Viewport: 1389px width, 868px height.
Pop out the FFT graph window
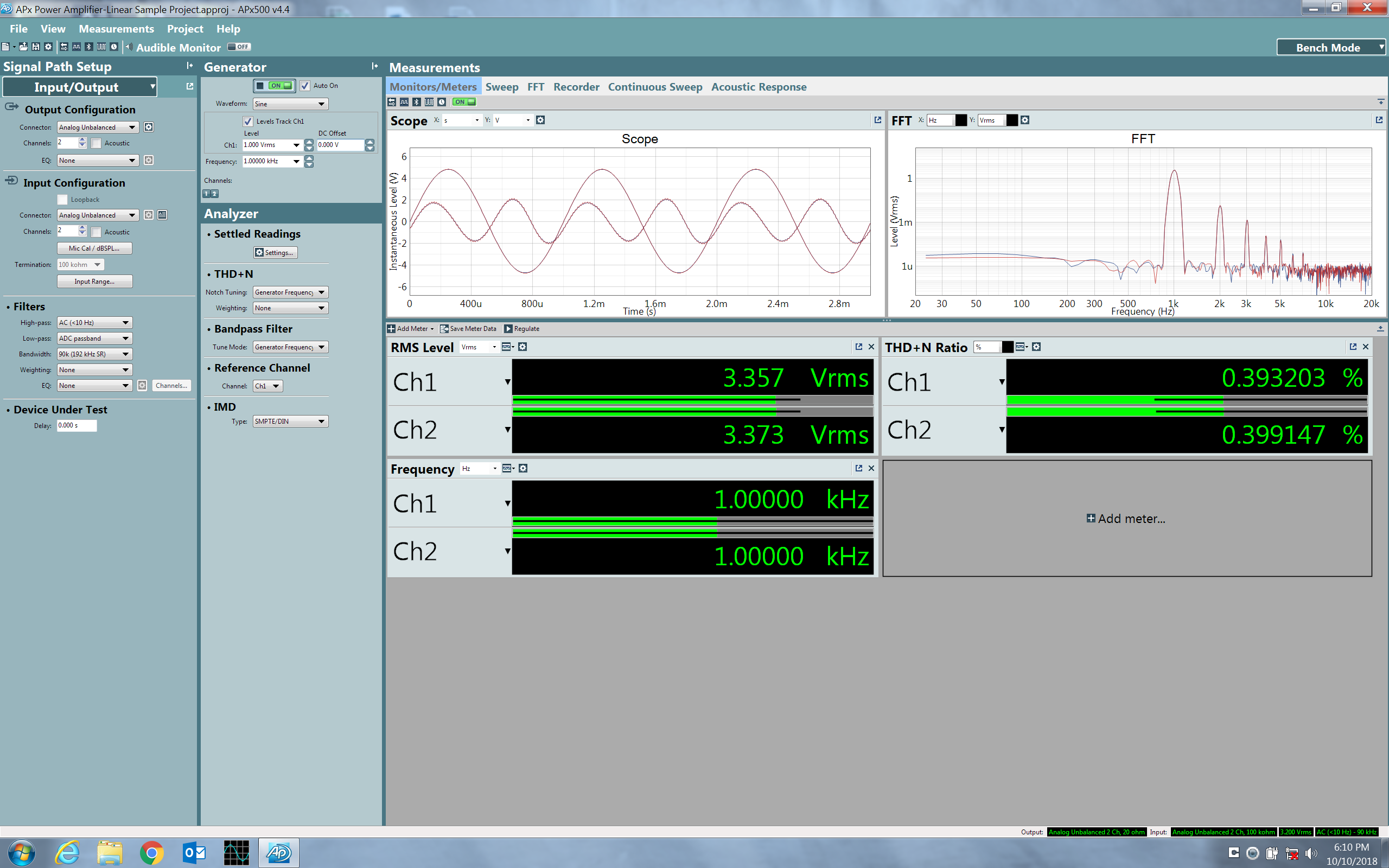tap(1379, 120)
